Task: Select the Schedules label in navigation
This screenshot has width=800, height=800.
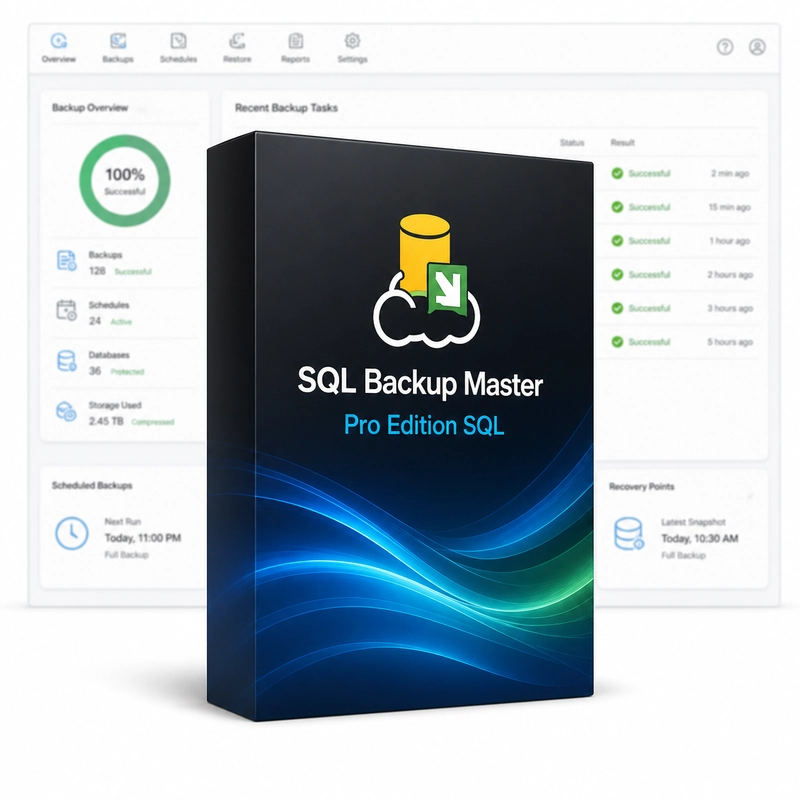Action: point(178,59)
